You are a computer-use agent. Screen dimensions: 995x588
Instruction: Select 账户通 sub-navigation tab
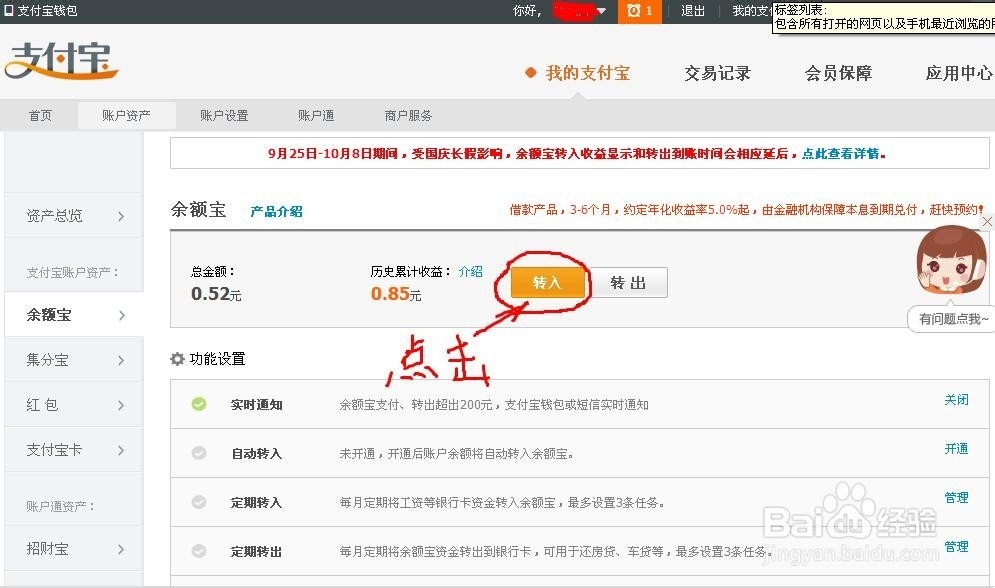[316, 115]
